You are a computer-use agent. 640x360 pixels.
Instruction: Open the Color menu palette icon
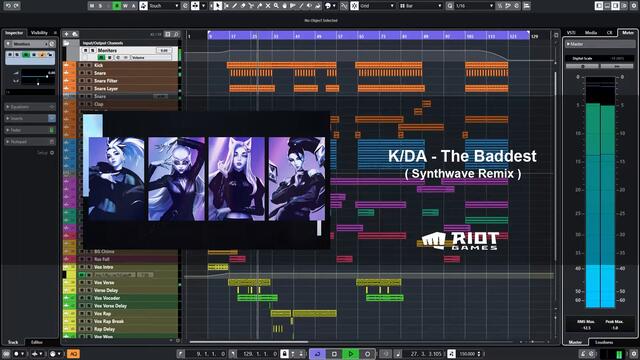click(328, 6)
